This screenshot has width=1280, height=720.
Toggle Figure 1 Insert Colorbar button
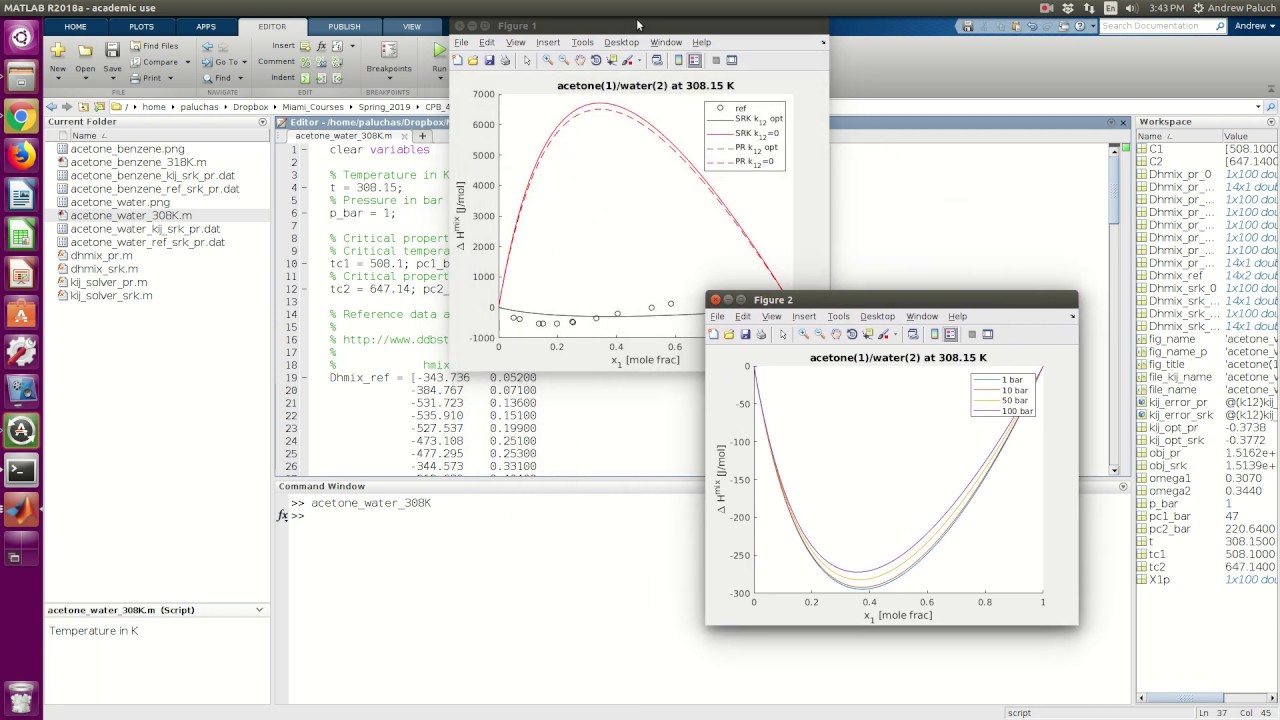pos(678,60)
